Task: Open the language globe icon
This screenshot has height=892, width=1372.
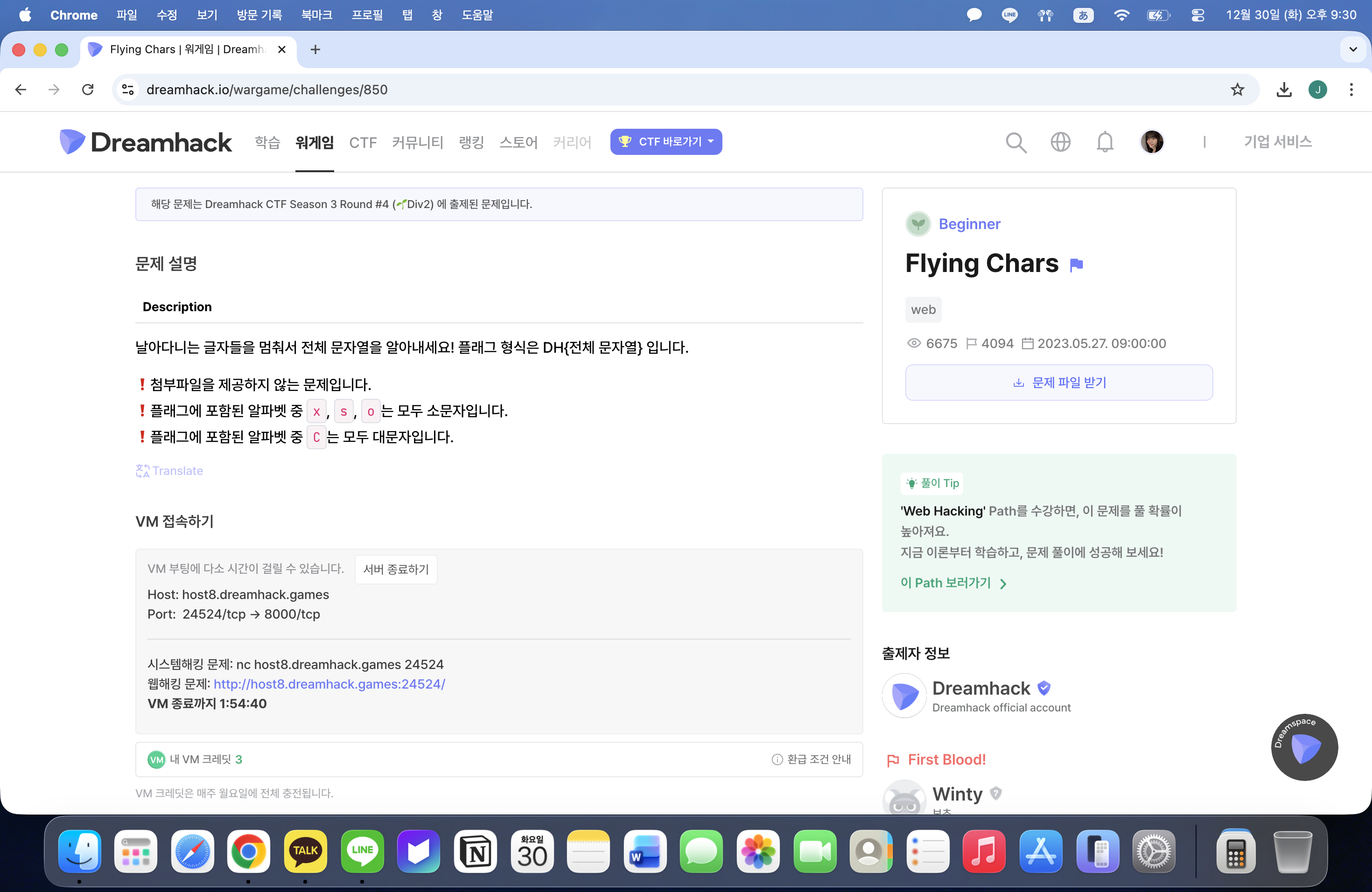Action: 1060,142
